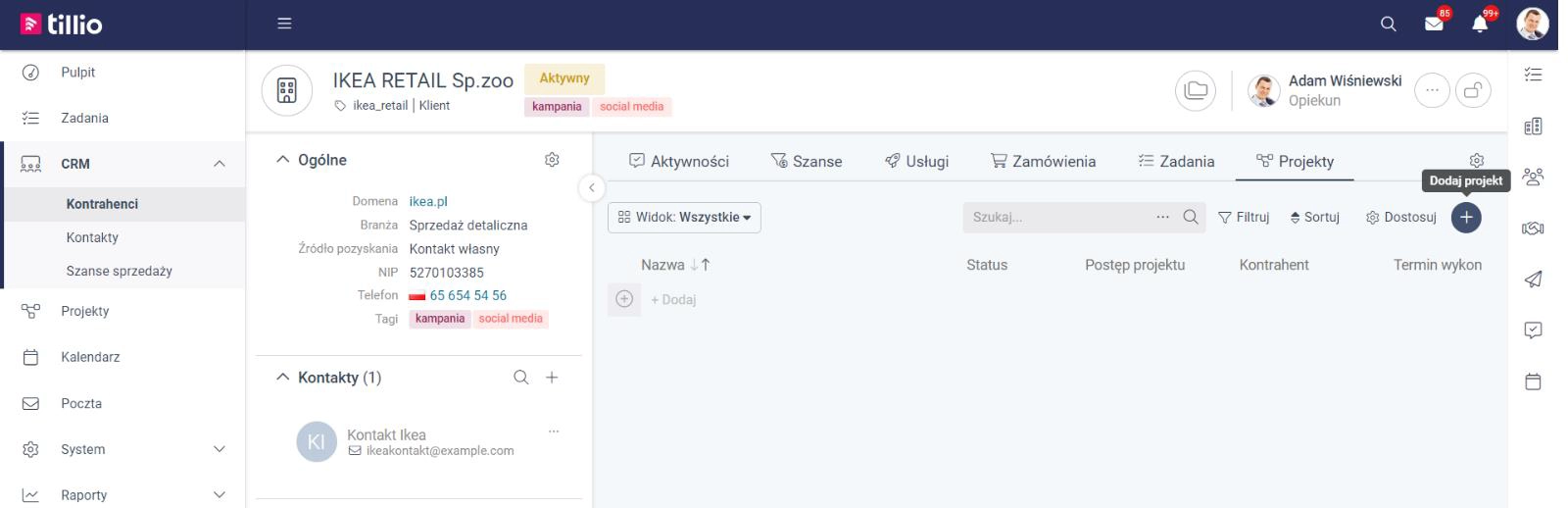
Task: Click the + Dodaj row text
Action: click(x=673, y=299)
